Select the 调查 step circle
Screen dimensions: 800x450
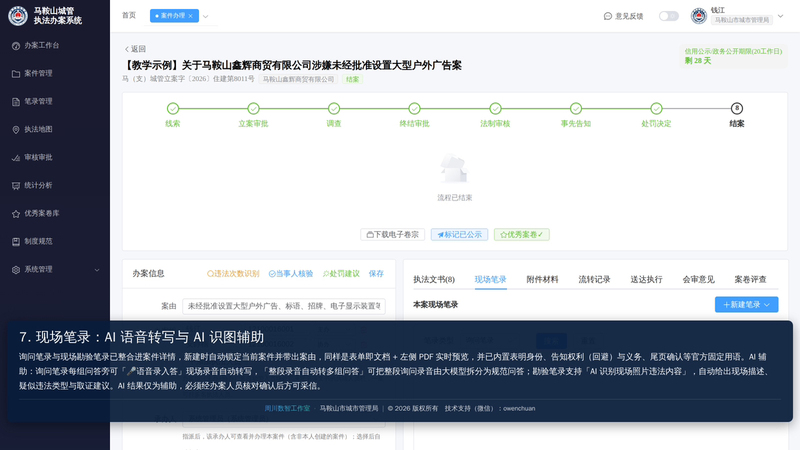[x=334, y=108]
